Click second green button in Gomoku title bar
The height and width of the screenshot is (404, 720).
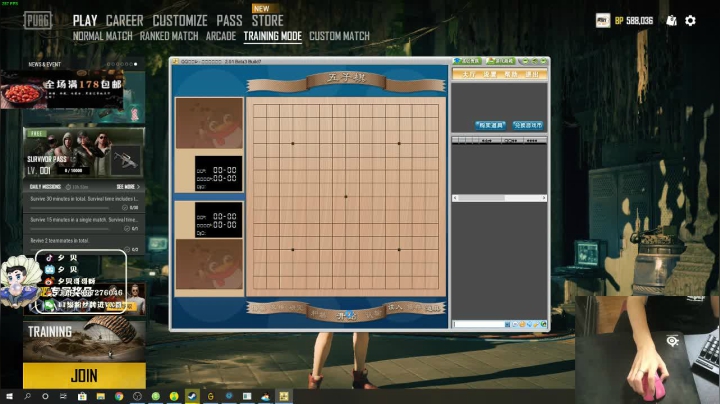tap(501, 61)
